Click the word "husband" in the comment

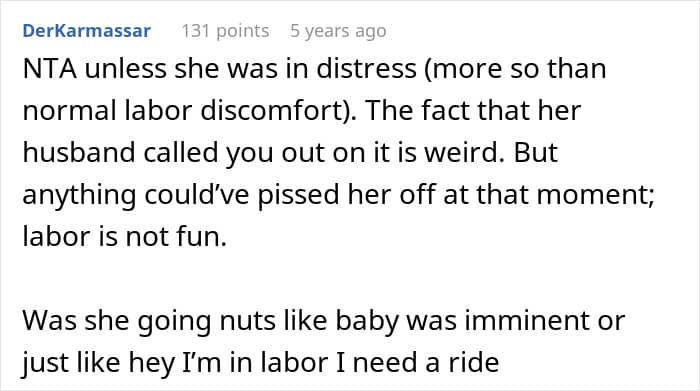click(79, 152)
